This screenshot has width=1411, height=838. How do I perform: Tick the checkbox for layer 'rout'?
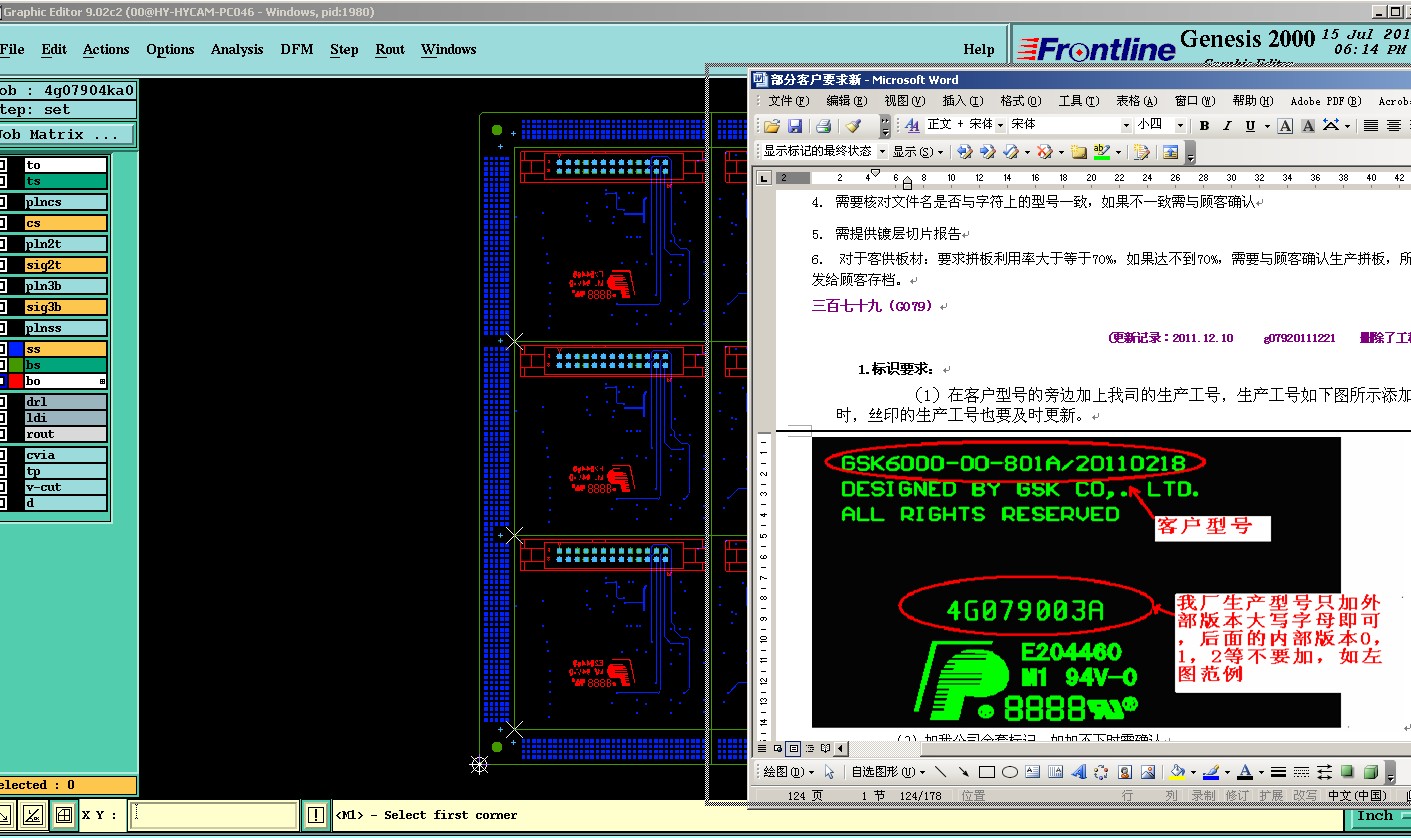tap(3, 434)
